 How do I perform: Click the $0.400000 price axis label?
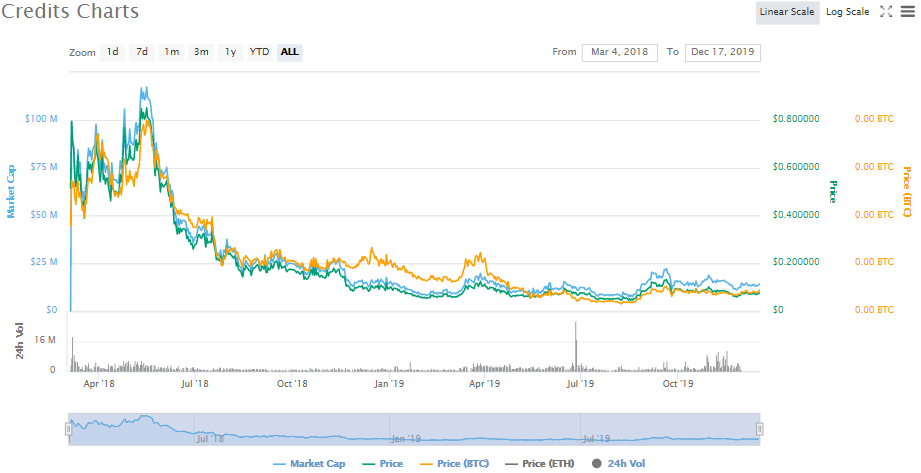[796, 214]
